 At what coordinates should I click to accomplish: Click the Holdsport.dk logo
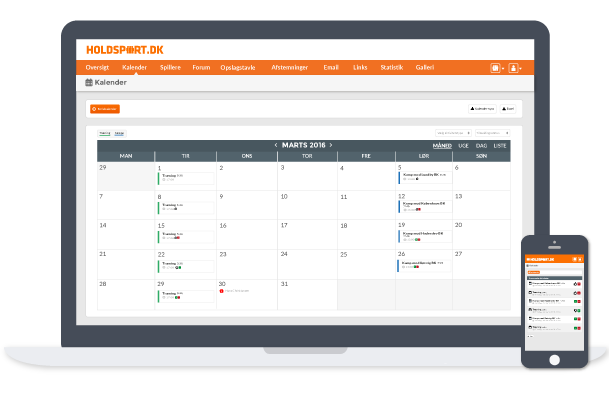point(121,48)
